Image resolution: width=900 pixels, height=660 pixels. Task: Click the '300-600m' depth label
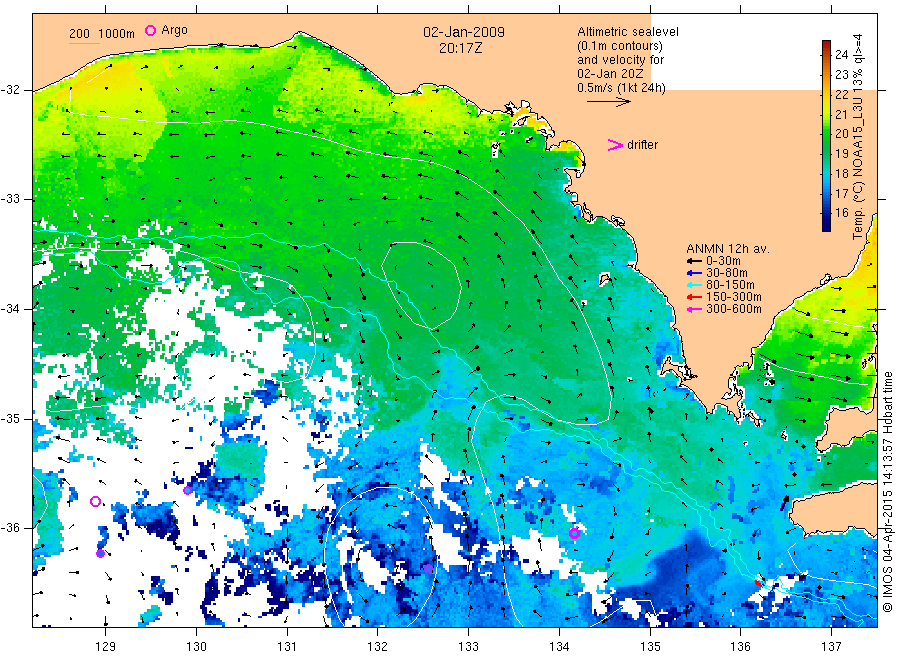734,309
